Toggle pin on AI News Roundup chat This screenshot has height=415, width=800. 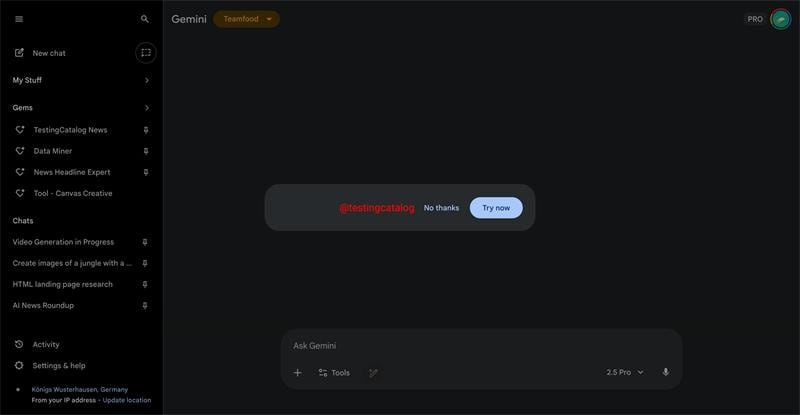tap(145, 305)
